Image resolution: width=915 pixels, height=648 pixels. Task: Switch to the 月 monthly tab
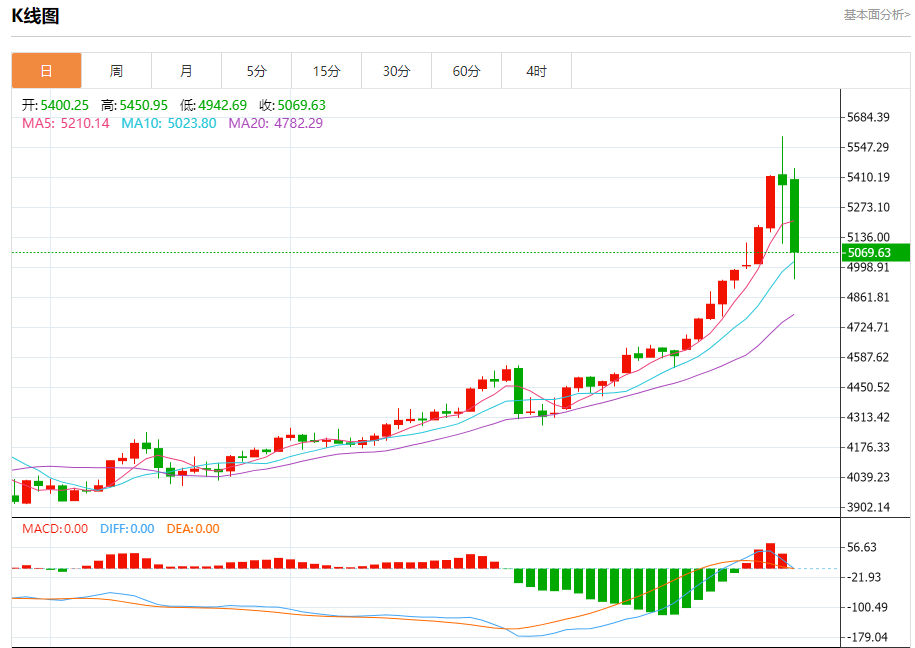coord(186,71)
